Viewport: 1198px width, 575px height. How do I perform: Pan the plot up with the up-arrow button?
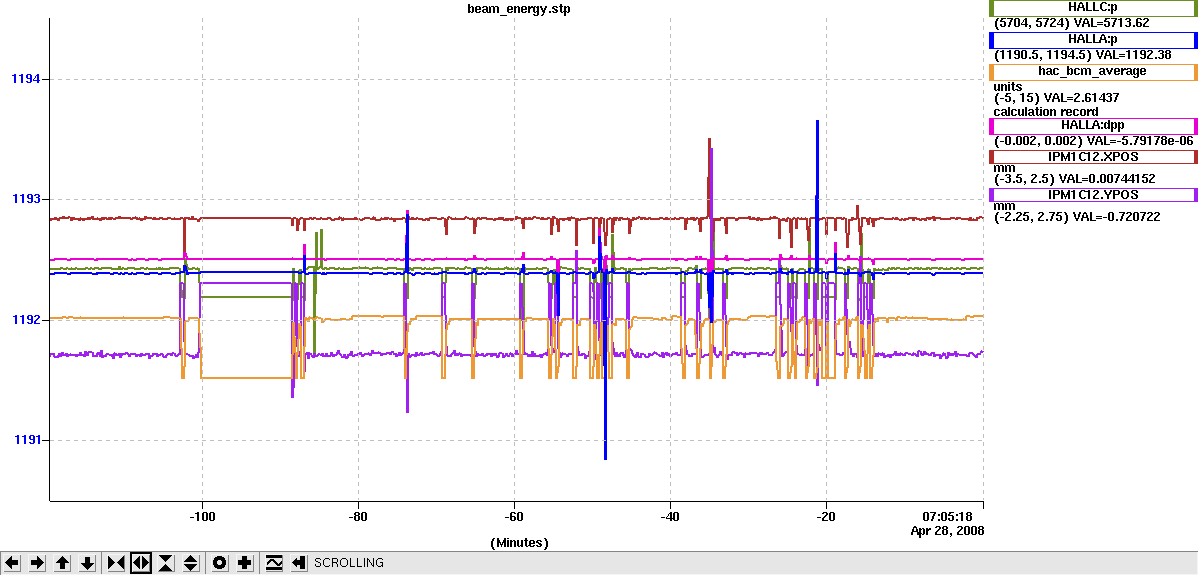63,563
